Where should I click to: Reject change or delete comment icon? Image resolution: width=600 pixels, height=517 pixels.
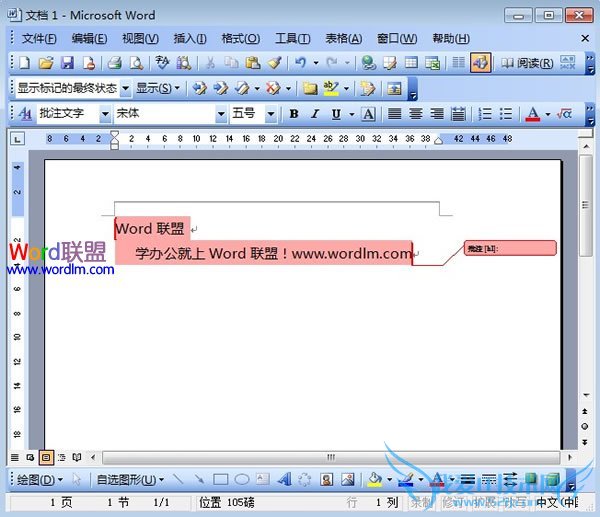click(x=273, y=88)
